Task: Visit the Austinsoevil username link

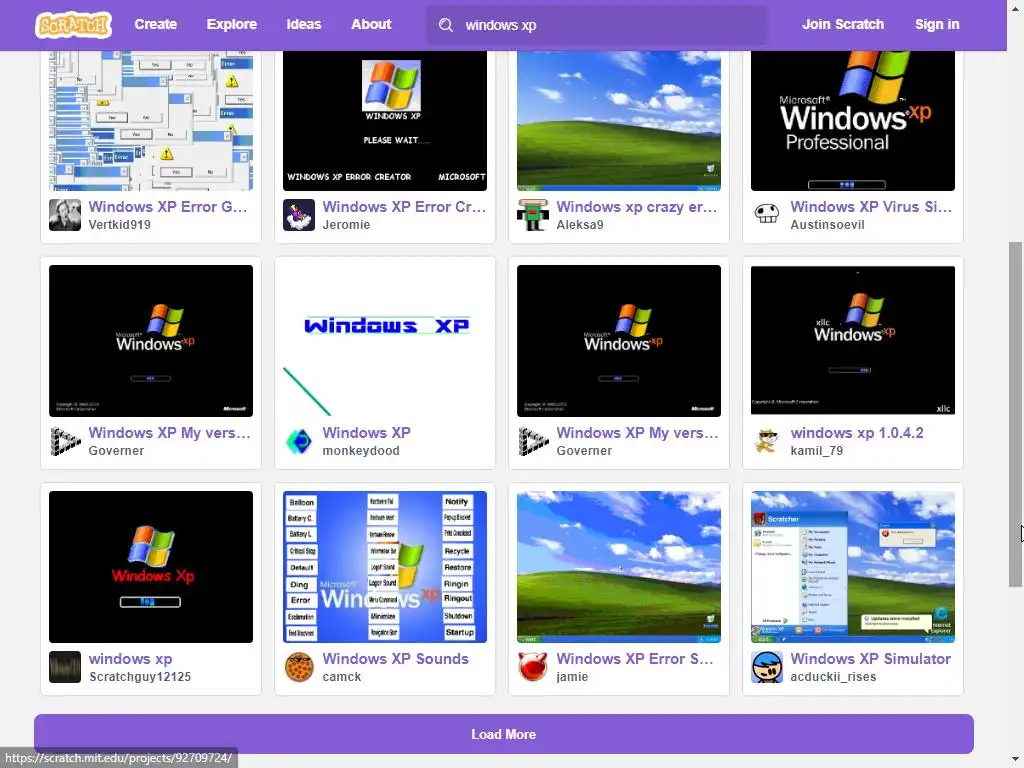Action: click(x=827, y=225)
